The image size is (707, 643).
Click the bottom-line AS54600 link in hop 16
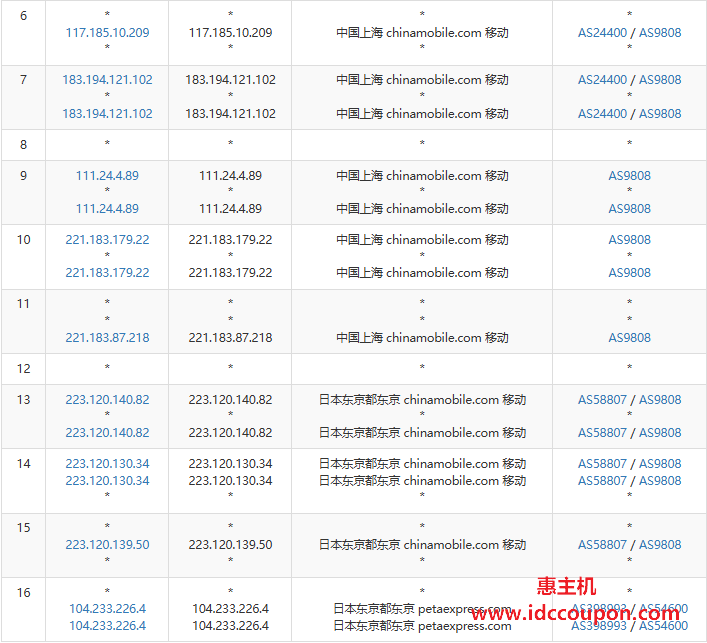click(x=663, y=625)
